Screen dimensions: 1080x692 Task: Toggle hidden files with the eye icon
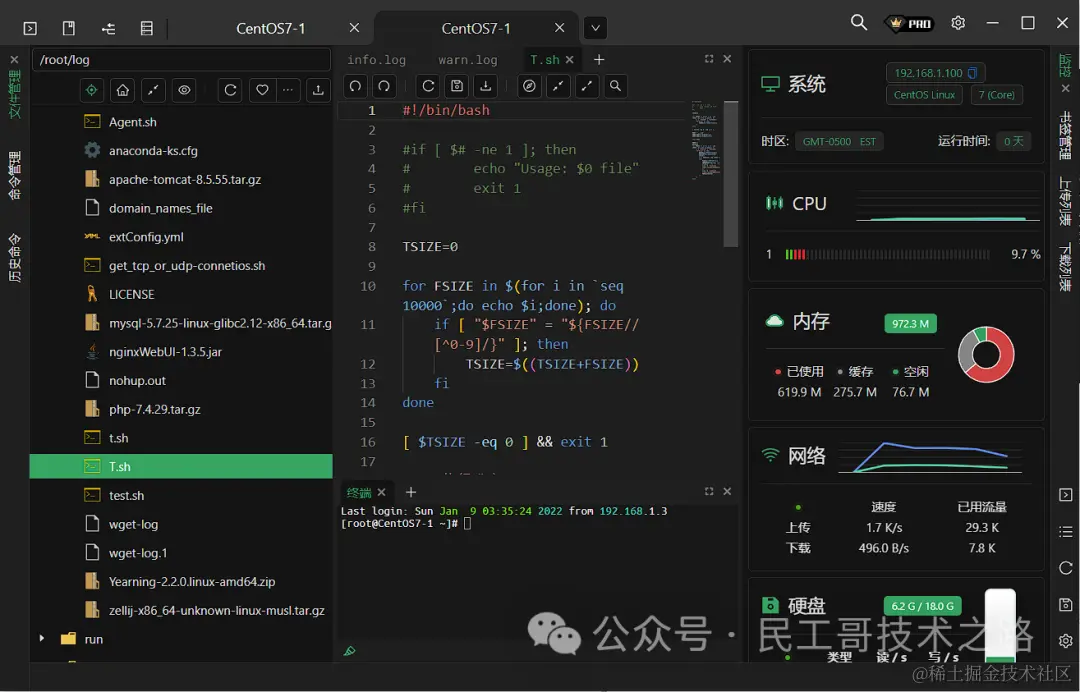coord(184,90)
